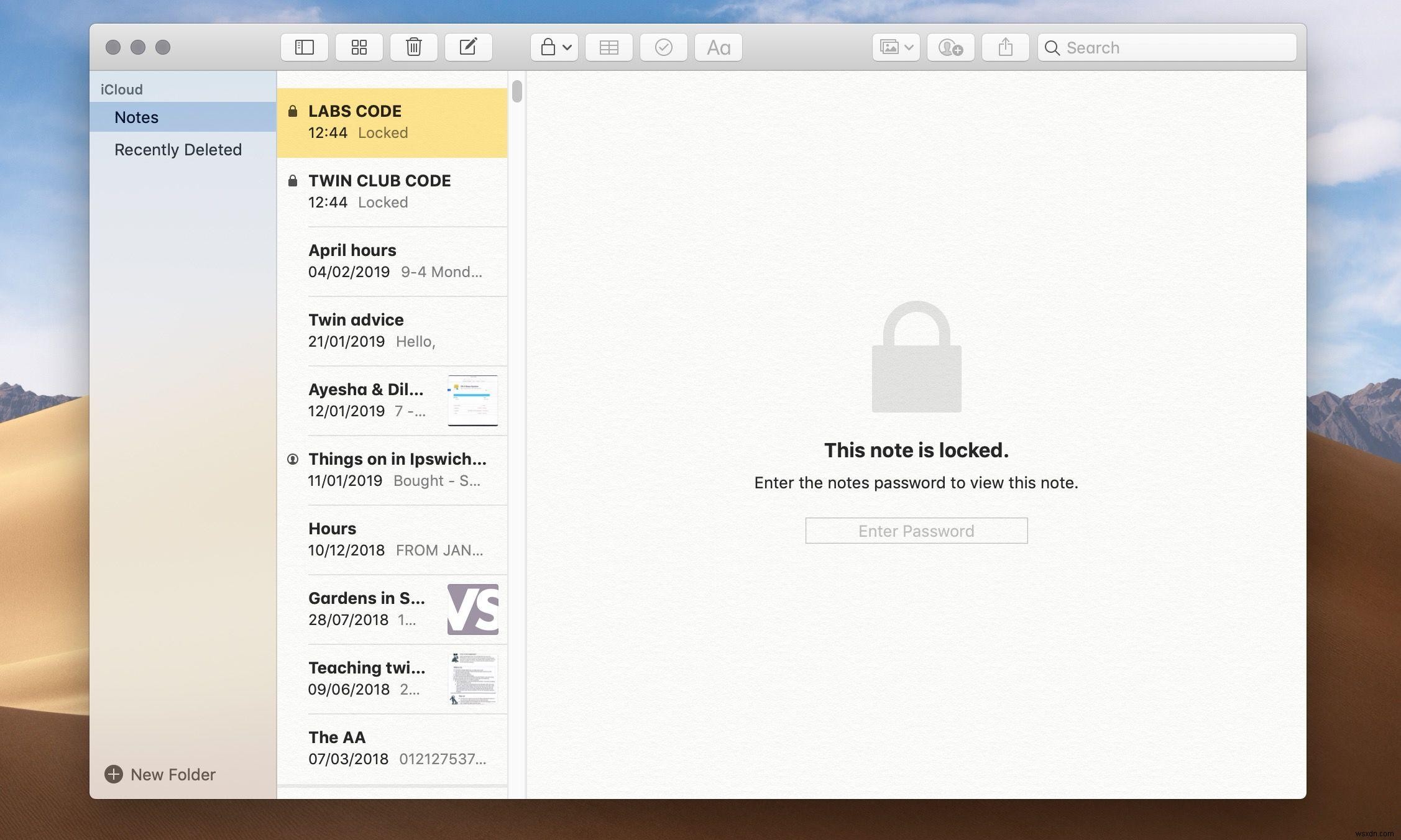Click the new note compose icon
1401x840 pixels.
click(467, 46)
